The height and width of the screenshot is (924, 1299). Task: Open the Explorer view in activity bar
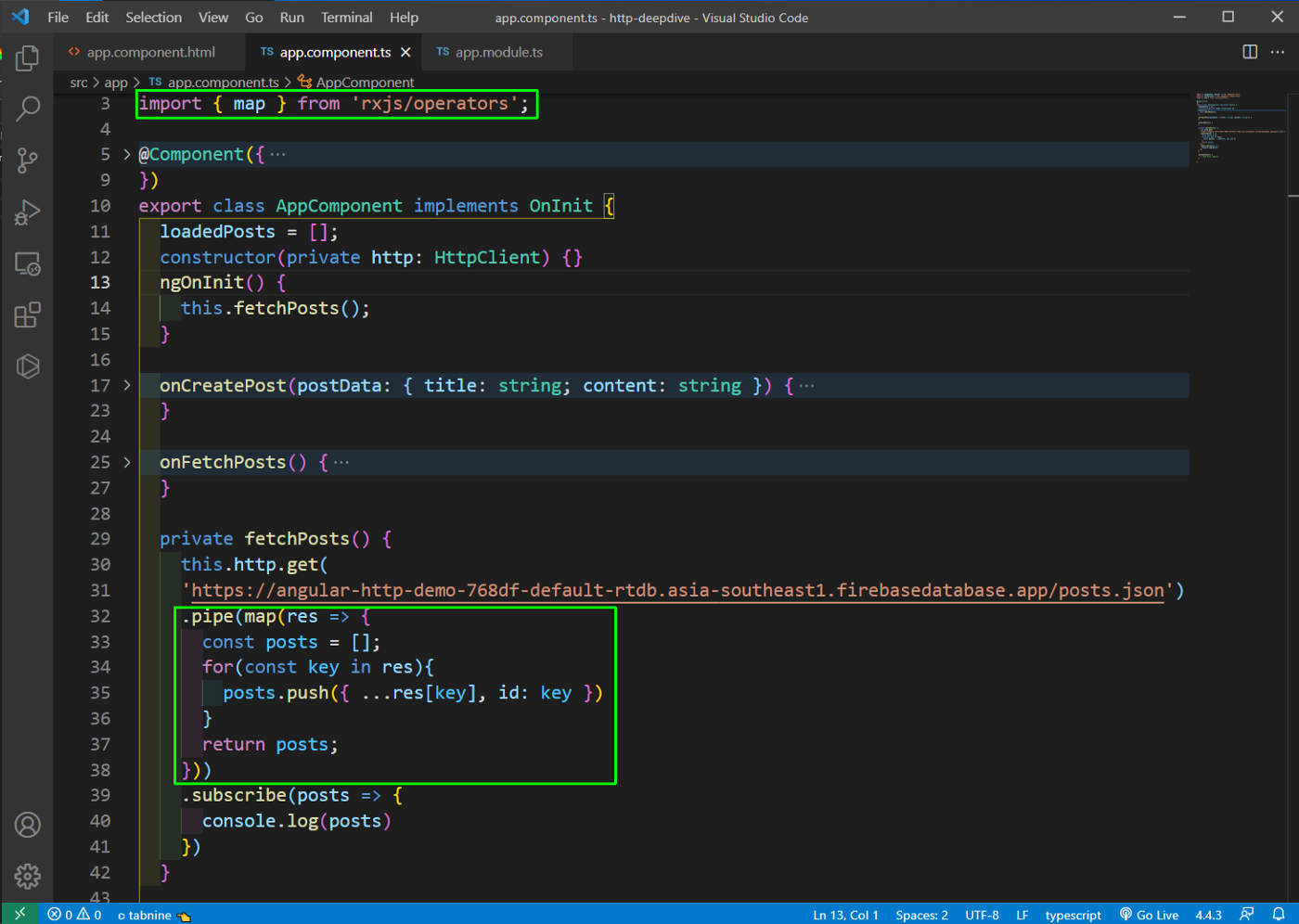[x=28, y=58]
